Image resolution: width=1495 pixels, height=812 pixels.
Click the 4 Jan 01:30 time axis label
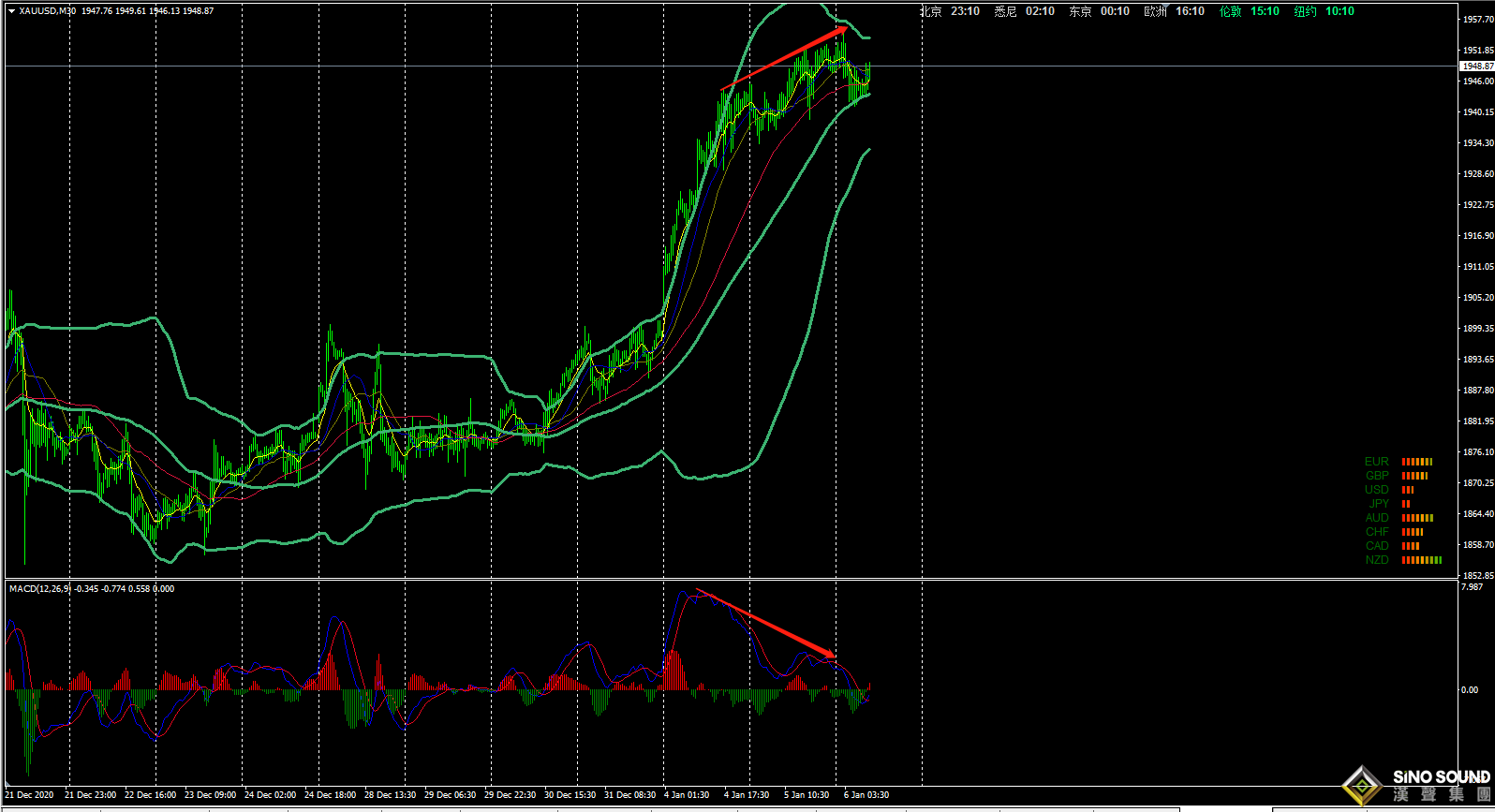[686, 795]
